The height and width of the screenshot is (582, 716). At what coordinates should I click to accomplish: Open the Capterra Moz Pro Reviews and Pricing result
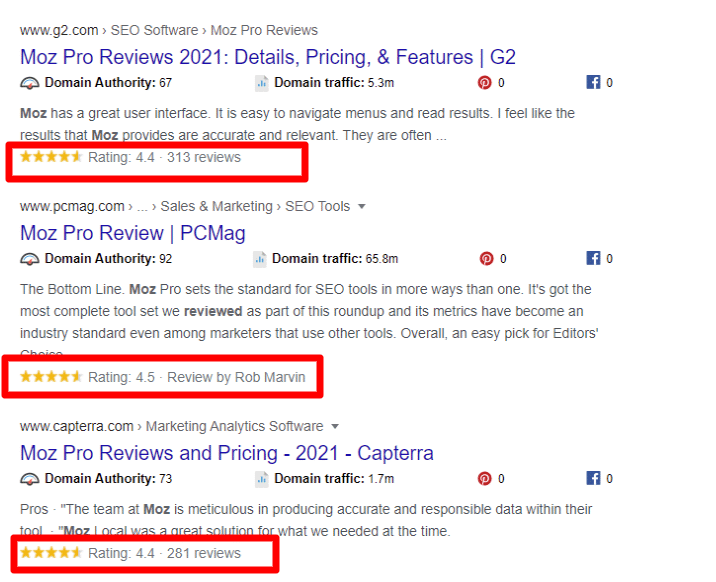point(227,453)
